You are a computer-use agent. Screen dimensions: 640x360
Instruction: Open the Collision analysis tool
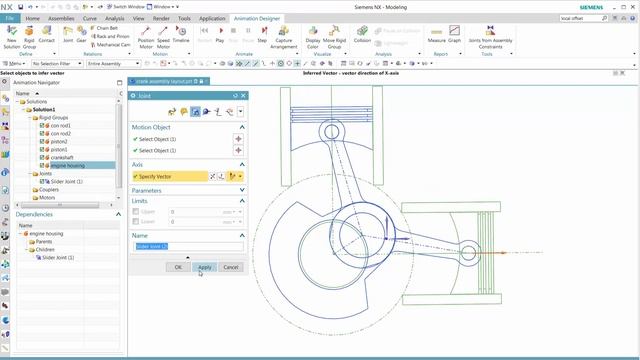362,34
